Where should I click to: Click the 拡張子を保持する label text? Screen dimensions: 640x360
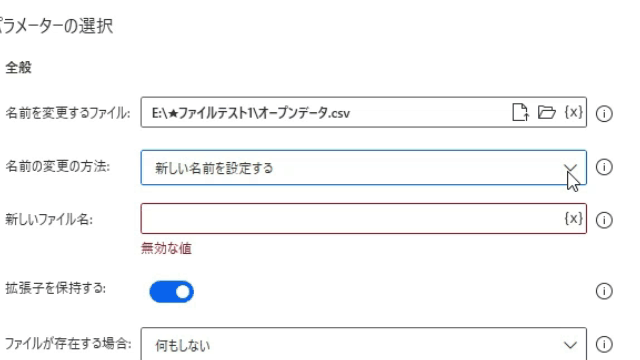(x=56, y=289)
